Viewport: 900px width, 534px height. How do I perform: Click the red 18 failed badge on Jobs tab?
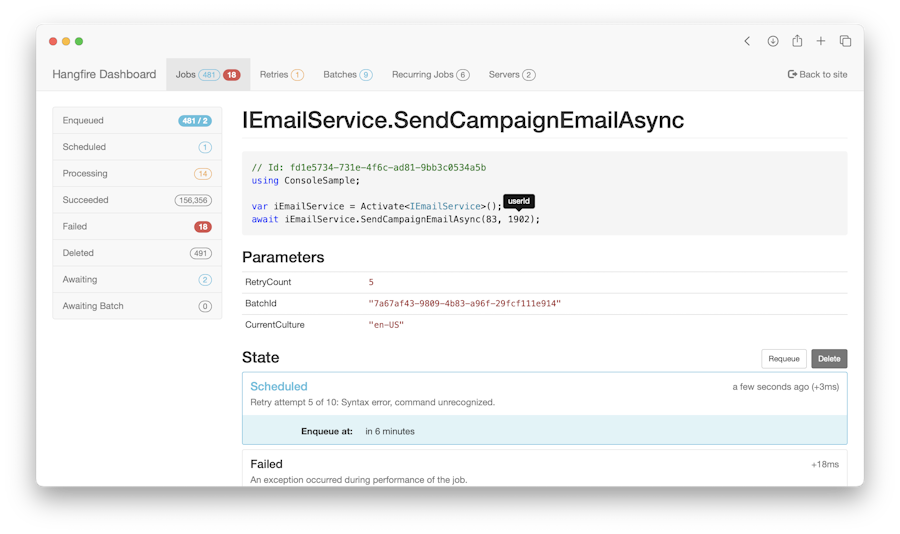coord(231,75)
